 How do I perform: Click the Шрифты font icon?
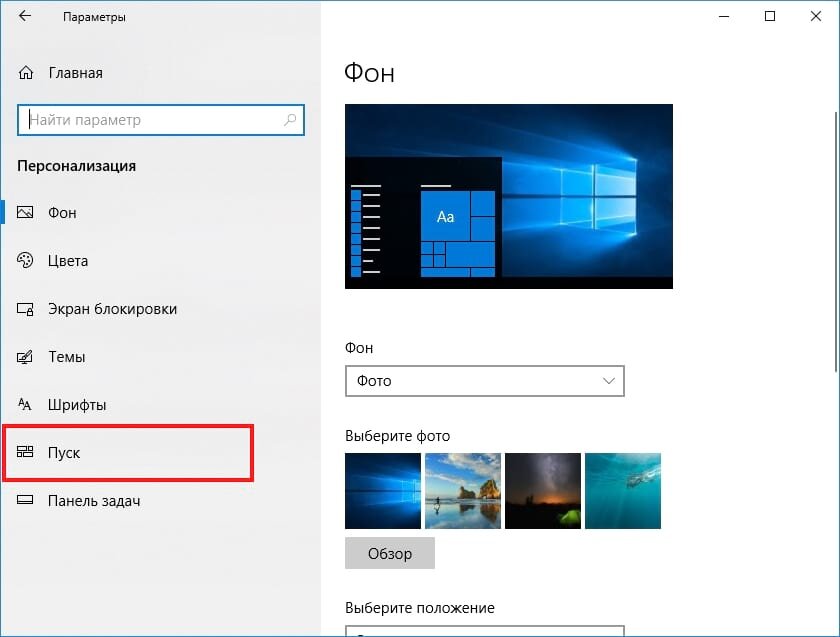25,404
